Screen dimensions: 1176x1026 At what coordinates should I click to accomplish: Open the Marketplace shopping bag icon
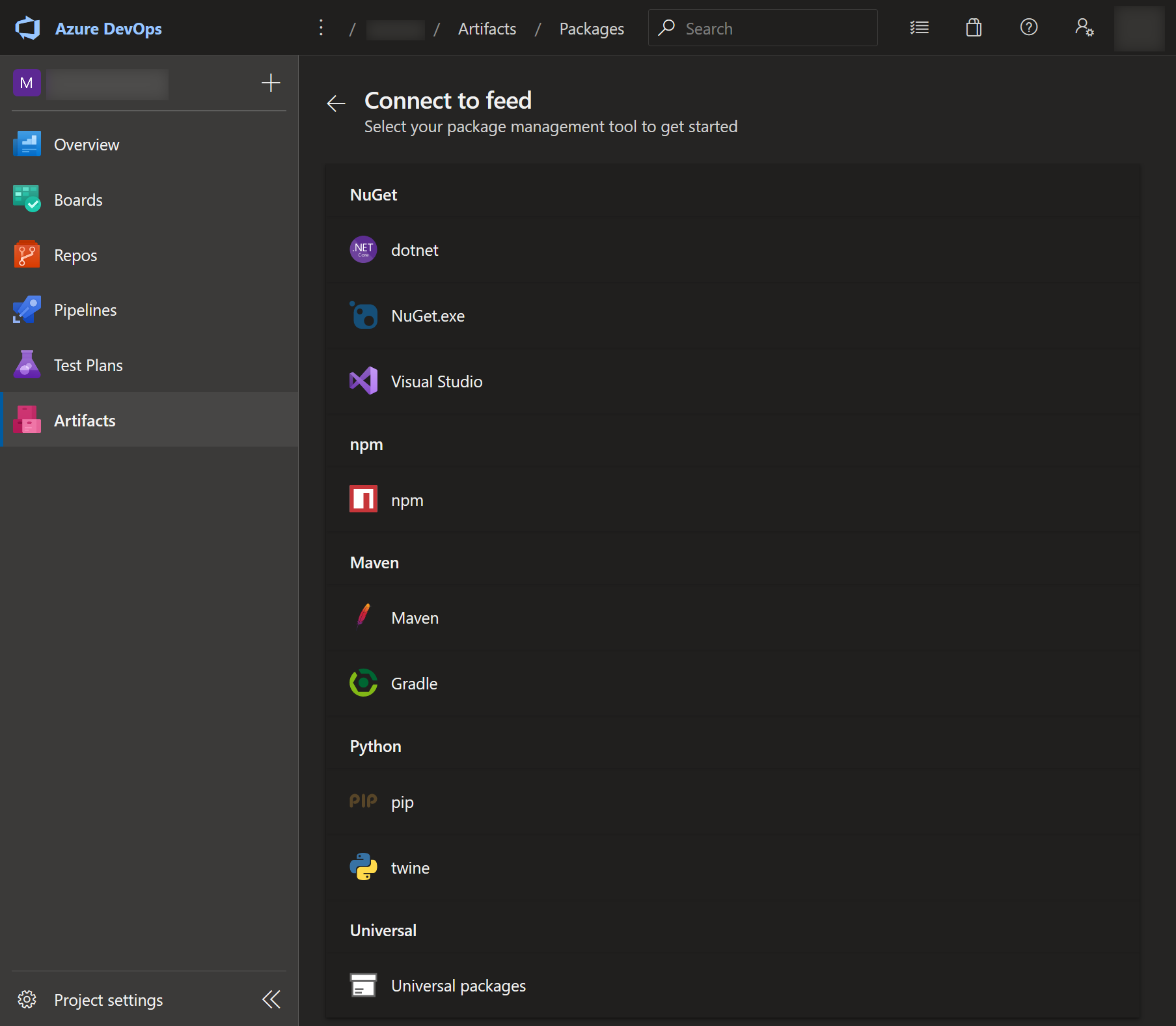[x=974, y=28]
